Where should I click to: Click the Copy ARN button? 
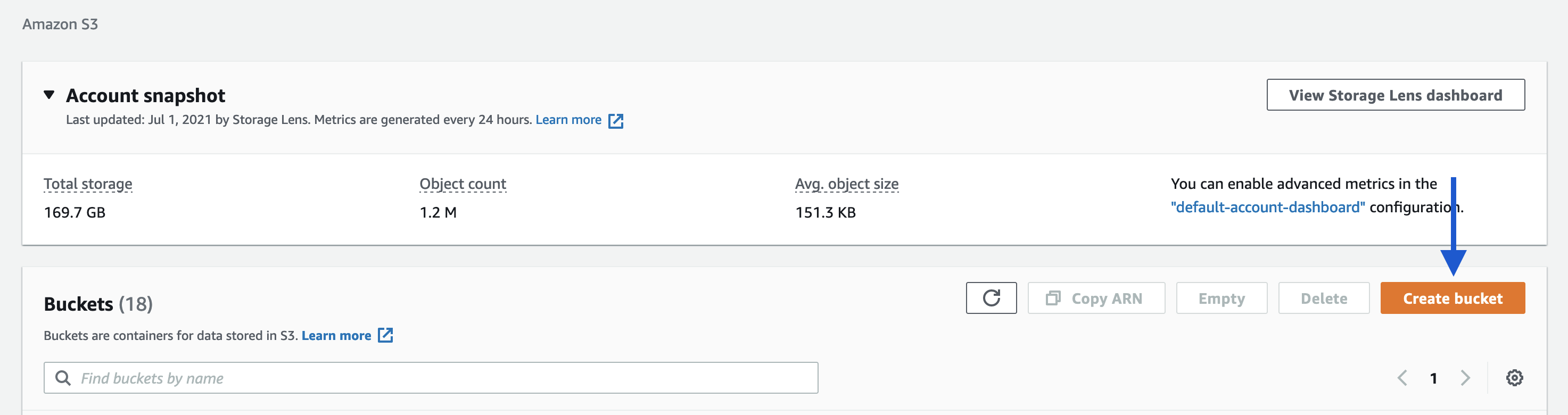pos(1096,298)
